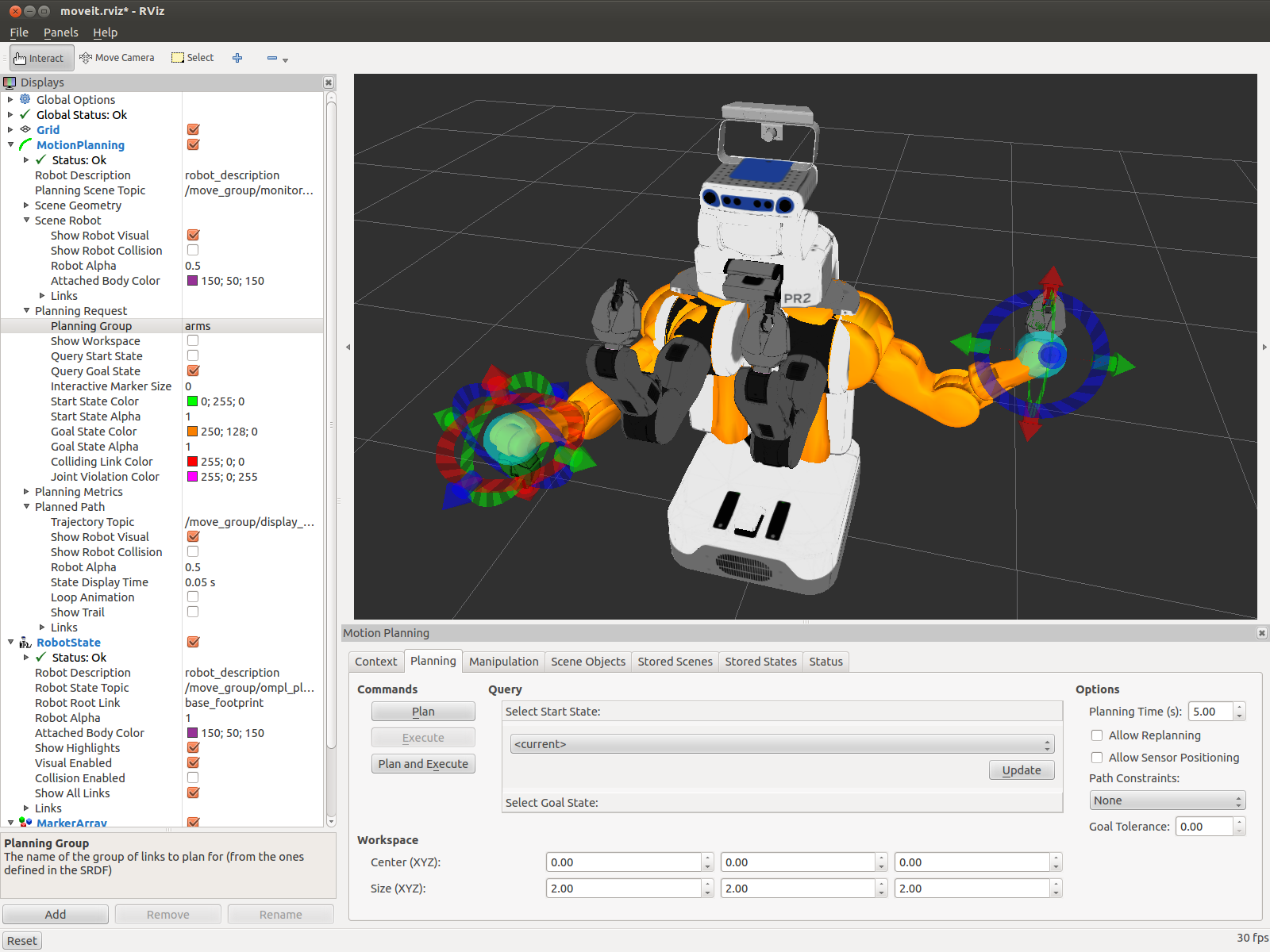The height and width of the screenshot is (952, 1270).
Task: Close the Displays panel
Action: tap(329, 83)
